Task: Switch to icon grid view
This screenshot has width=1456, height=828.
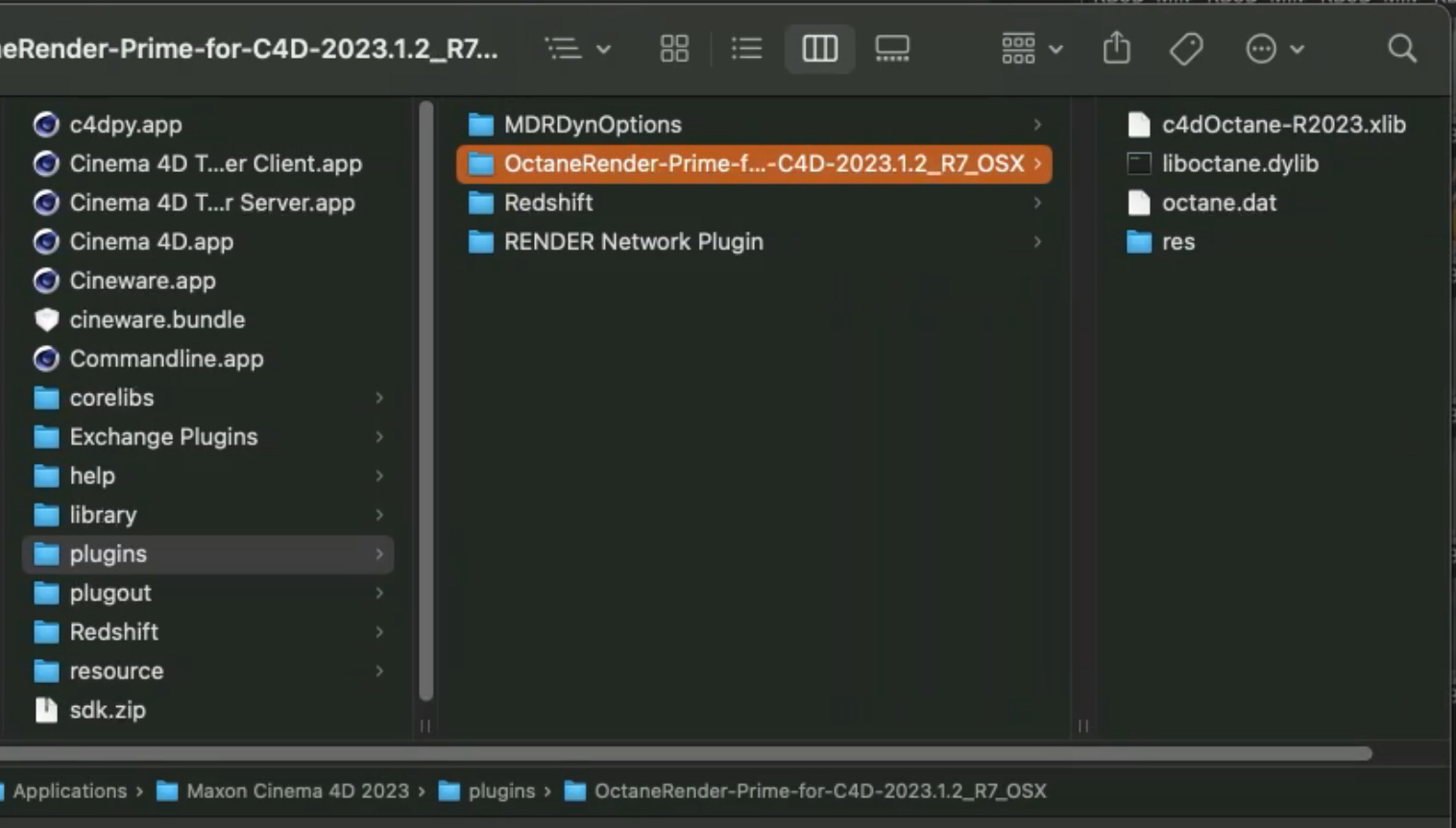Action: coord(674,48)
